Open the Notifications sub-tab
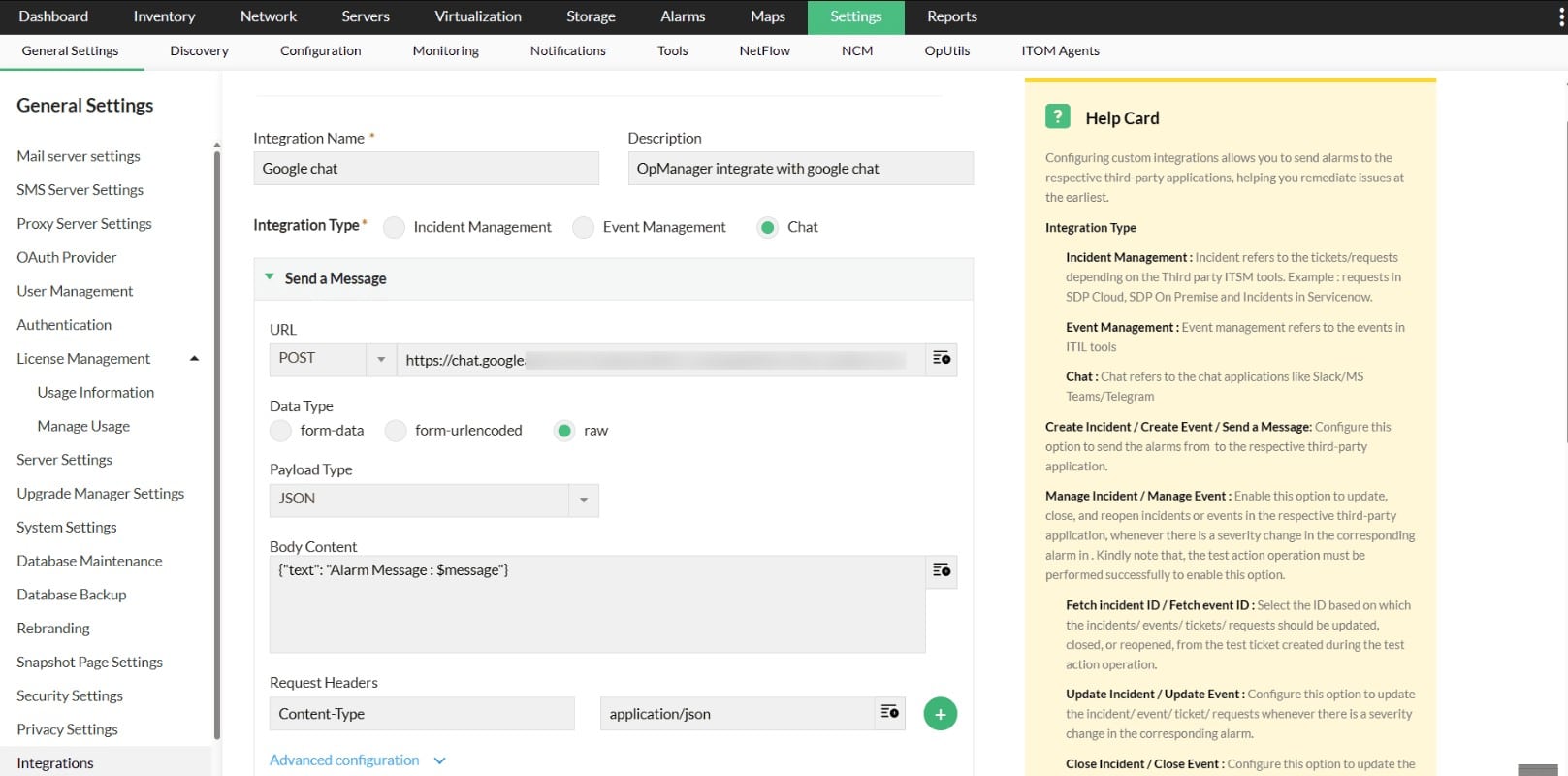 (567, 50)
